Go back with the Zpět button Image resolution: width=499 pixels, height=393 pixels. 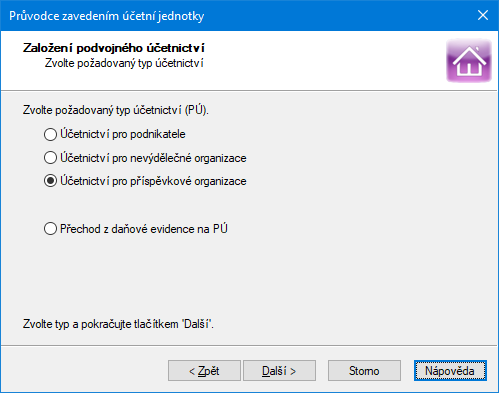[x=204, y=370]
